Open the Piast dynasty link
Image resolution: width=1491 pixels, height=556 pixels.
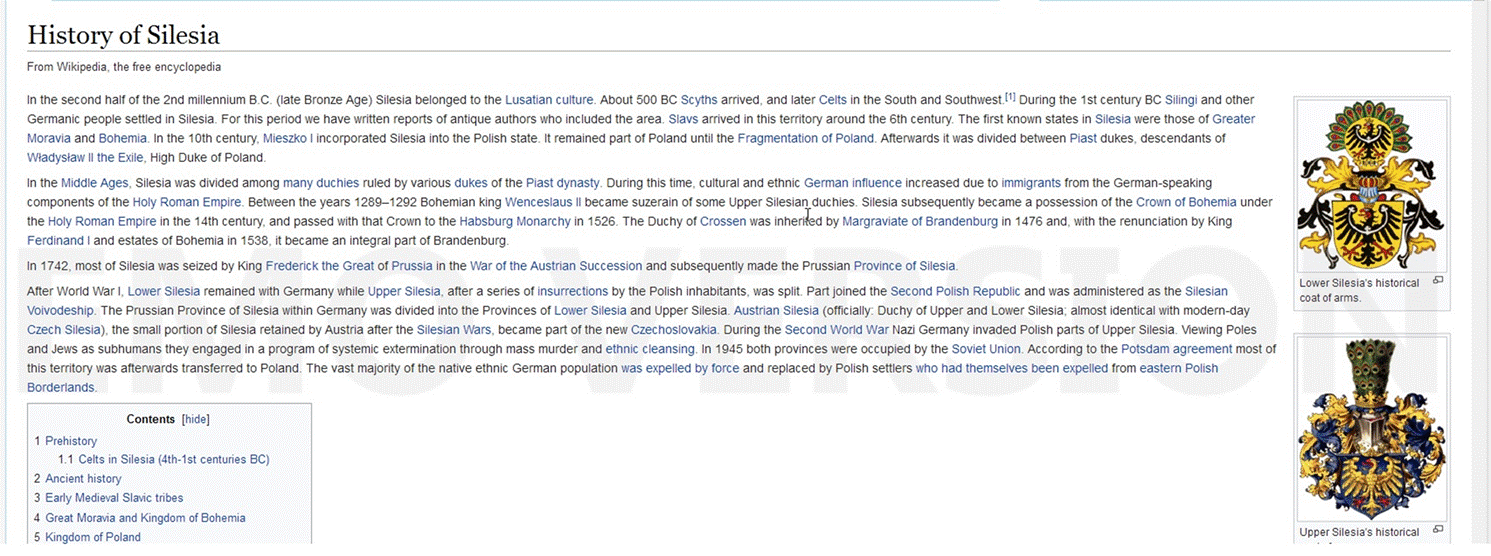[x=563, y=183]
